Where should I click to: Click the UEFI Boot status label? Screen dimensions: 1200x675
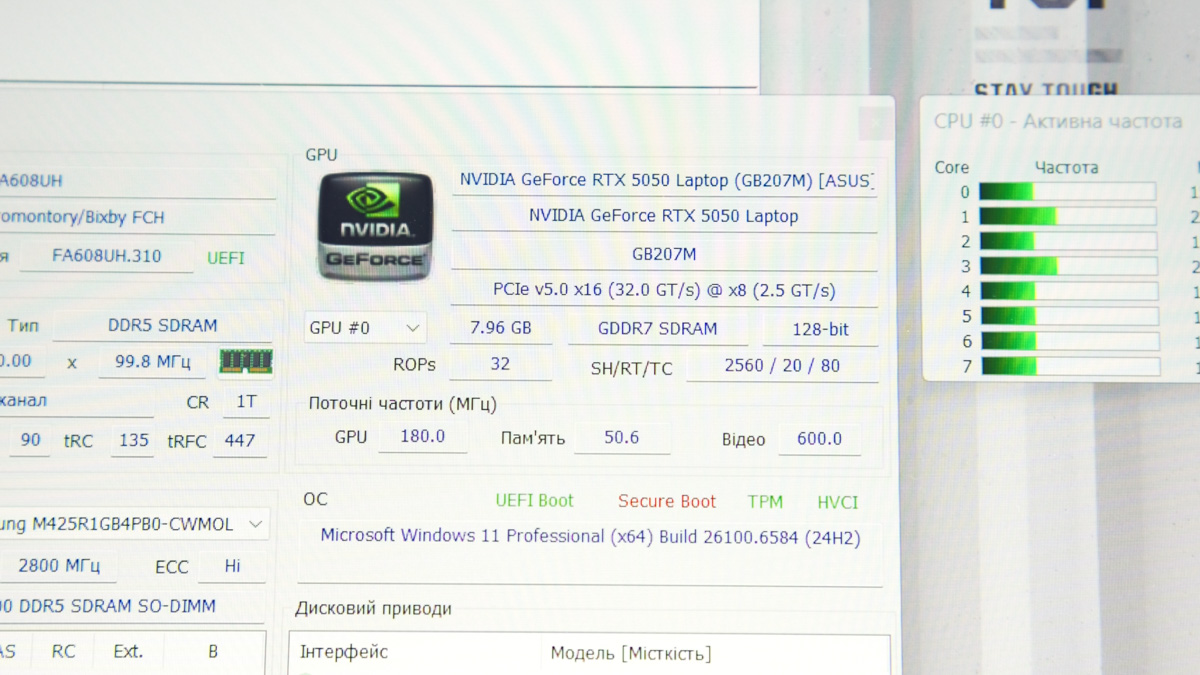[535, 500]
